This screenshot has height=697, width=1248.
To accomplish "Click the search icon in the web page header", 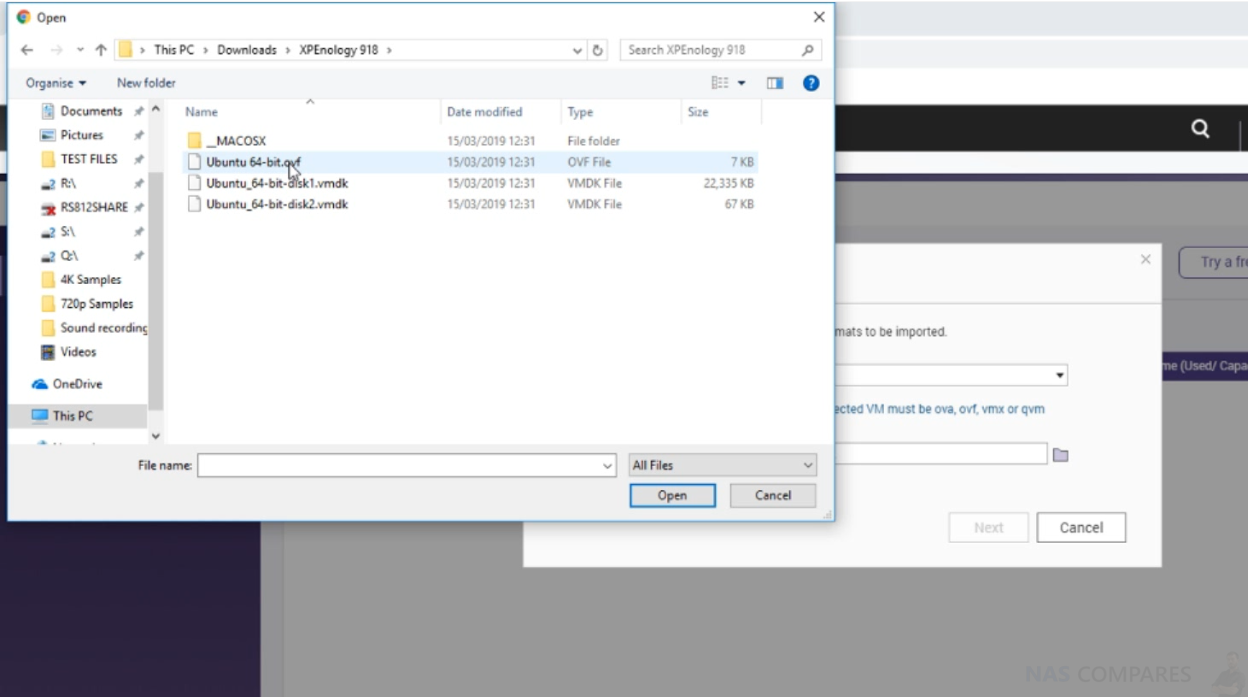I will 1201,128.
